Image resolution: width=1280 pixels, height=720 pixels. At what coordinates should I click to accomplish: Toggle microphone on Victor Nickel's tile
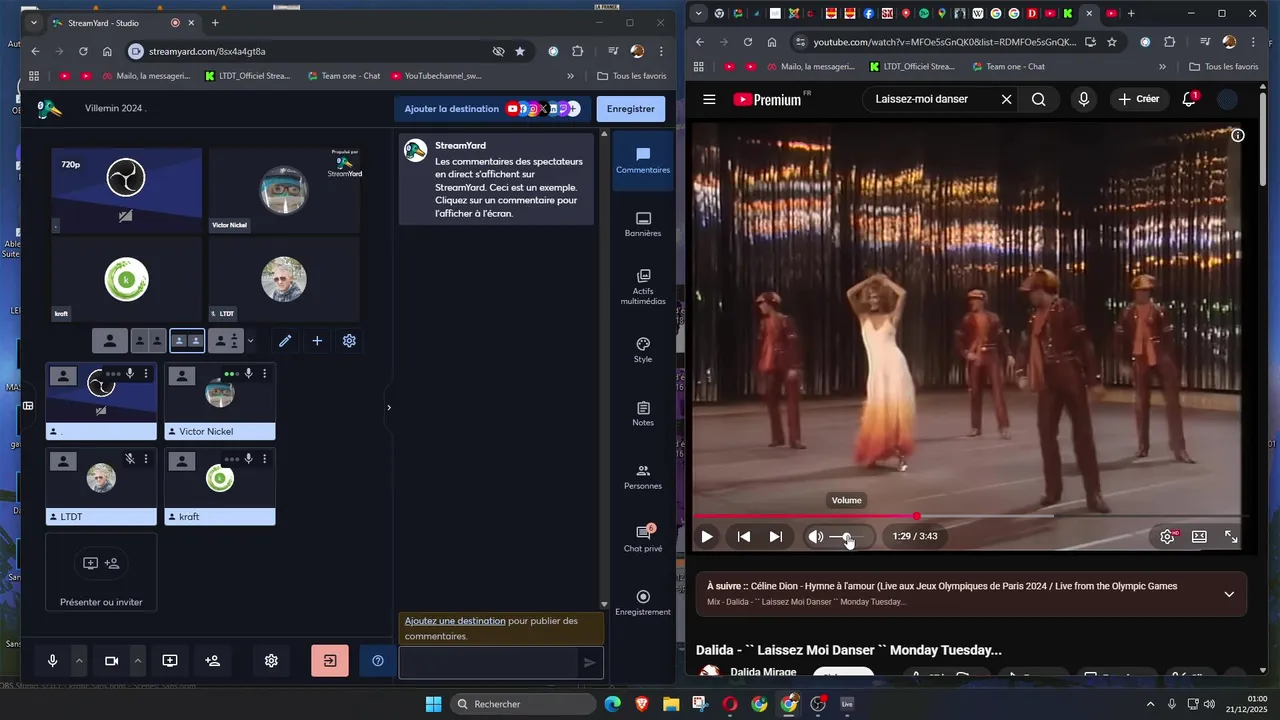coord(248,374)
